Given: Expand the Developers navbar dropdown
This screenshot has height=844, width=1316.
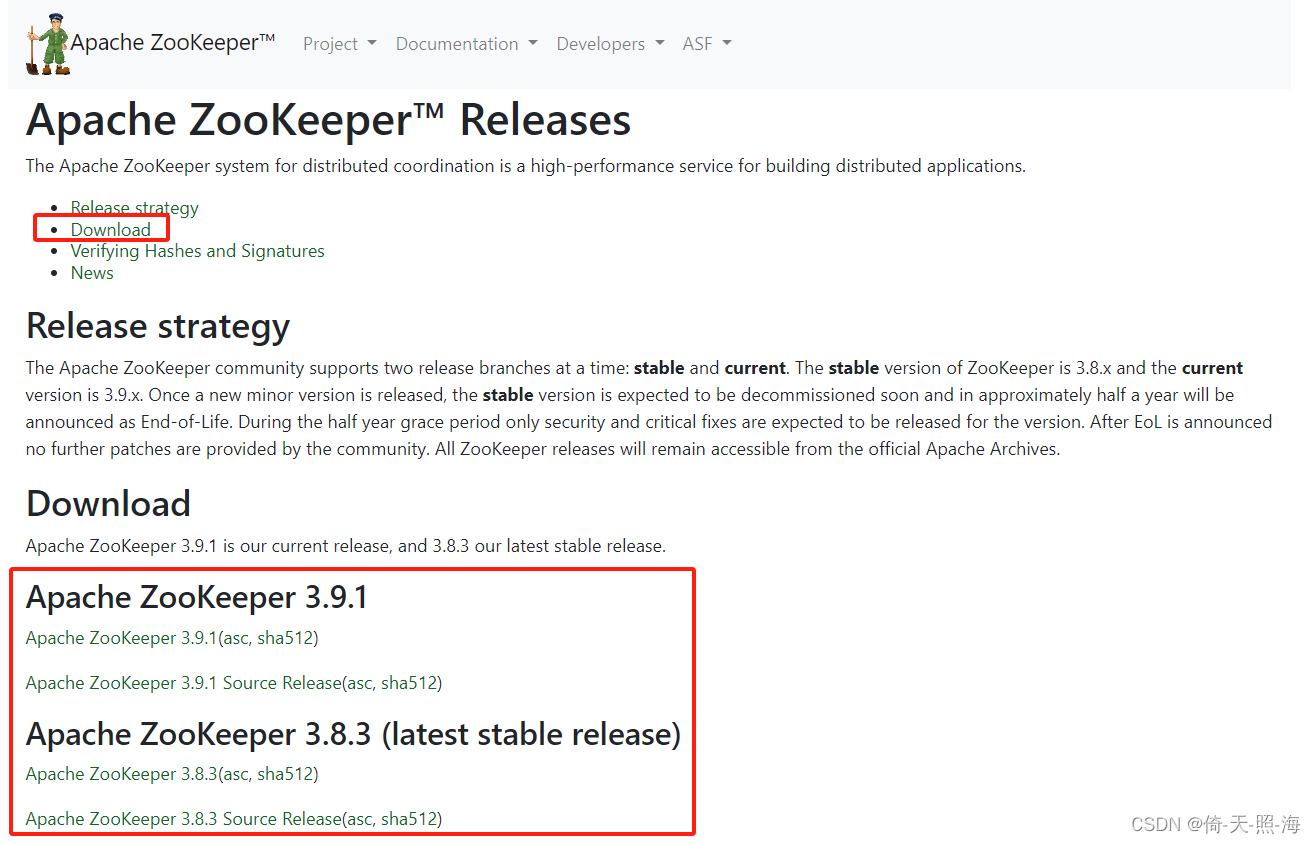Looking at the screenshot, I should (610, 44).
